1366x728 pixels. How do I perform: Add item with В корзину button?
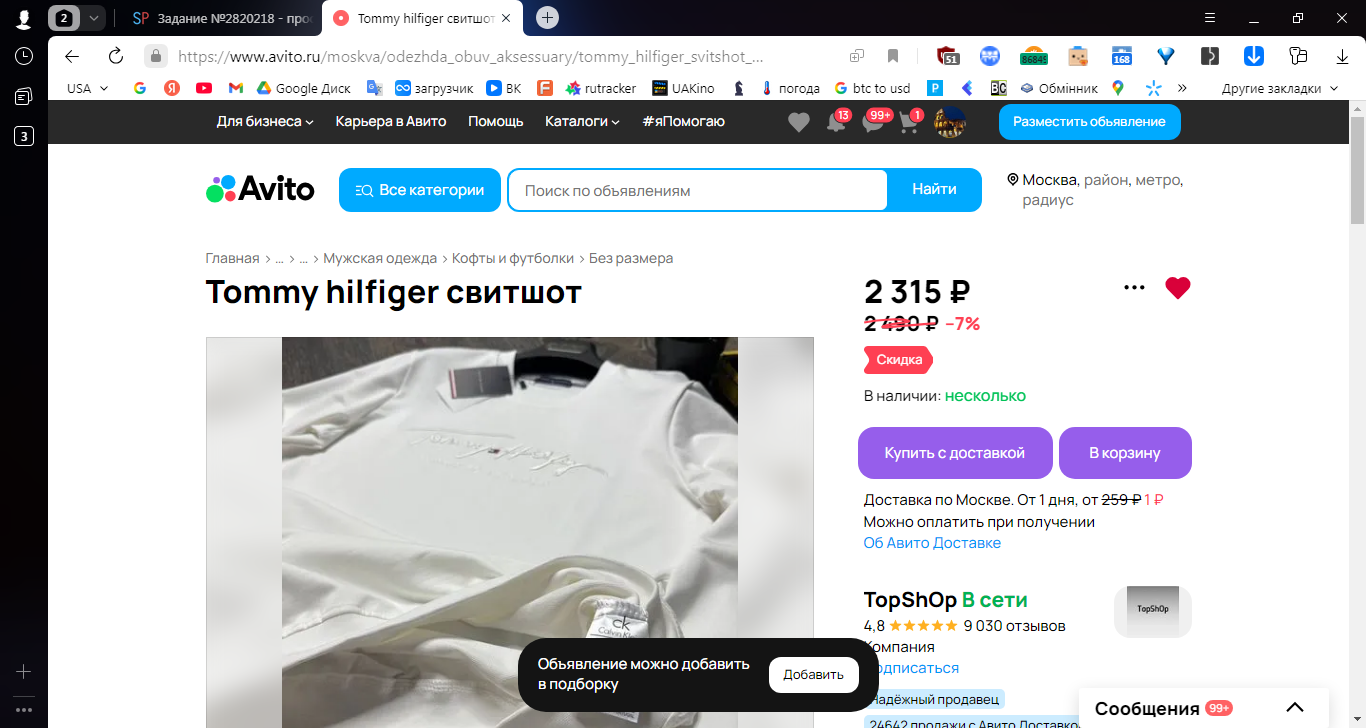(x=1125, y=453)
